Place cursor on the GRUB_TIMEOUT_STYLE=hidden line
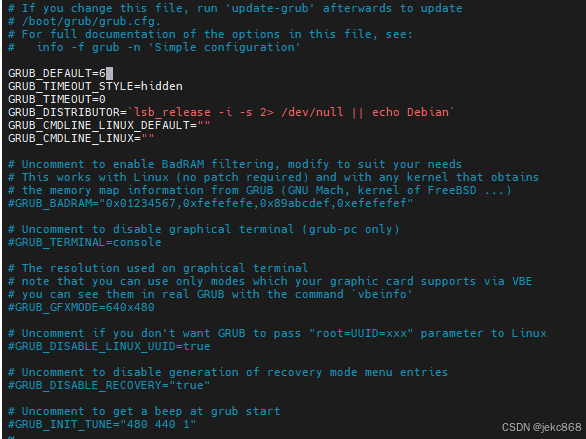This screenshot has height=439, width=586. (95, 86)
